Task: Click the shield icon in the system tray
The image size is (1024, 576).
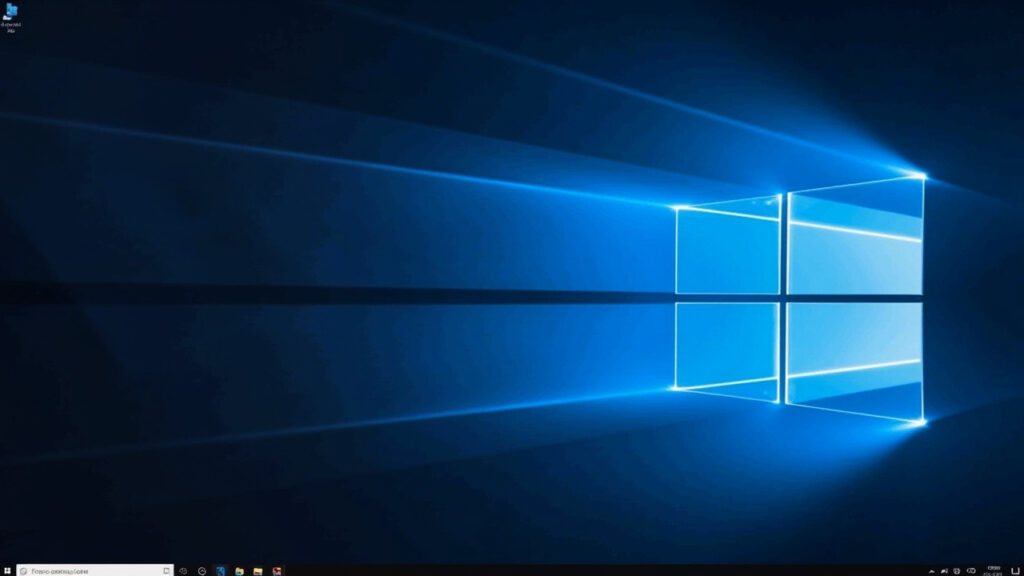Action: coord(956,570)
